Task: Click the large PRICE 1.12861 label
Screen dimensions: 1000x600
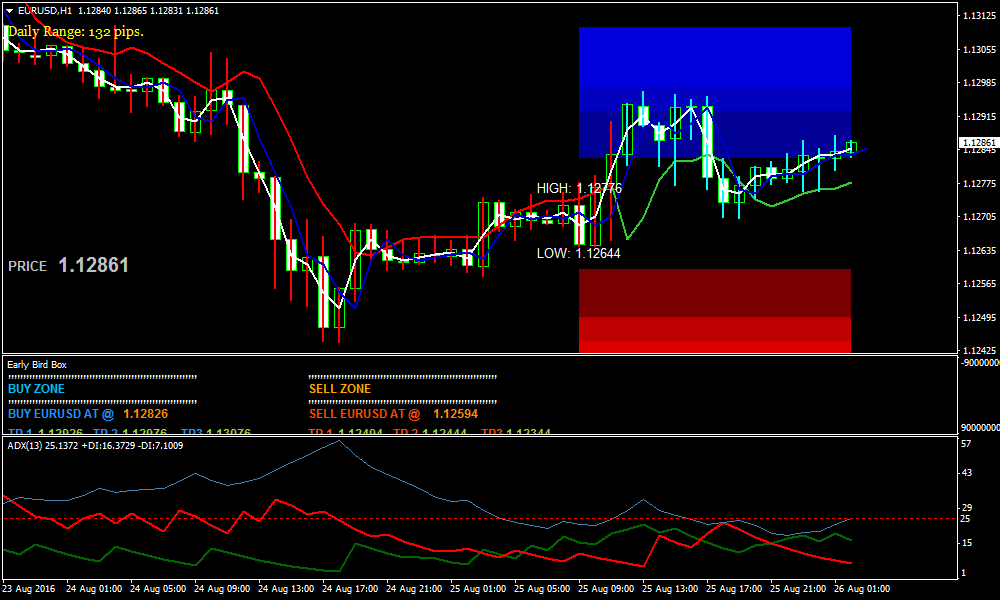Action: coord(69,266)
